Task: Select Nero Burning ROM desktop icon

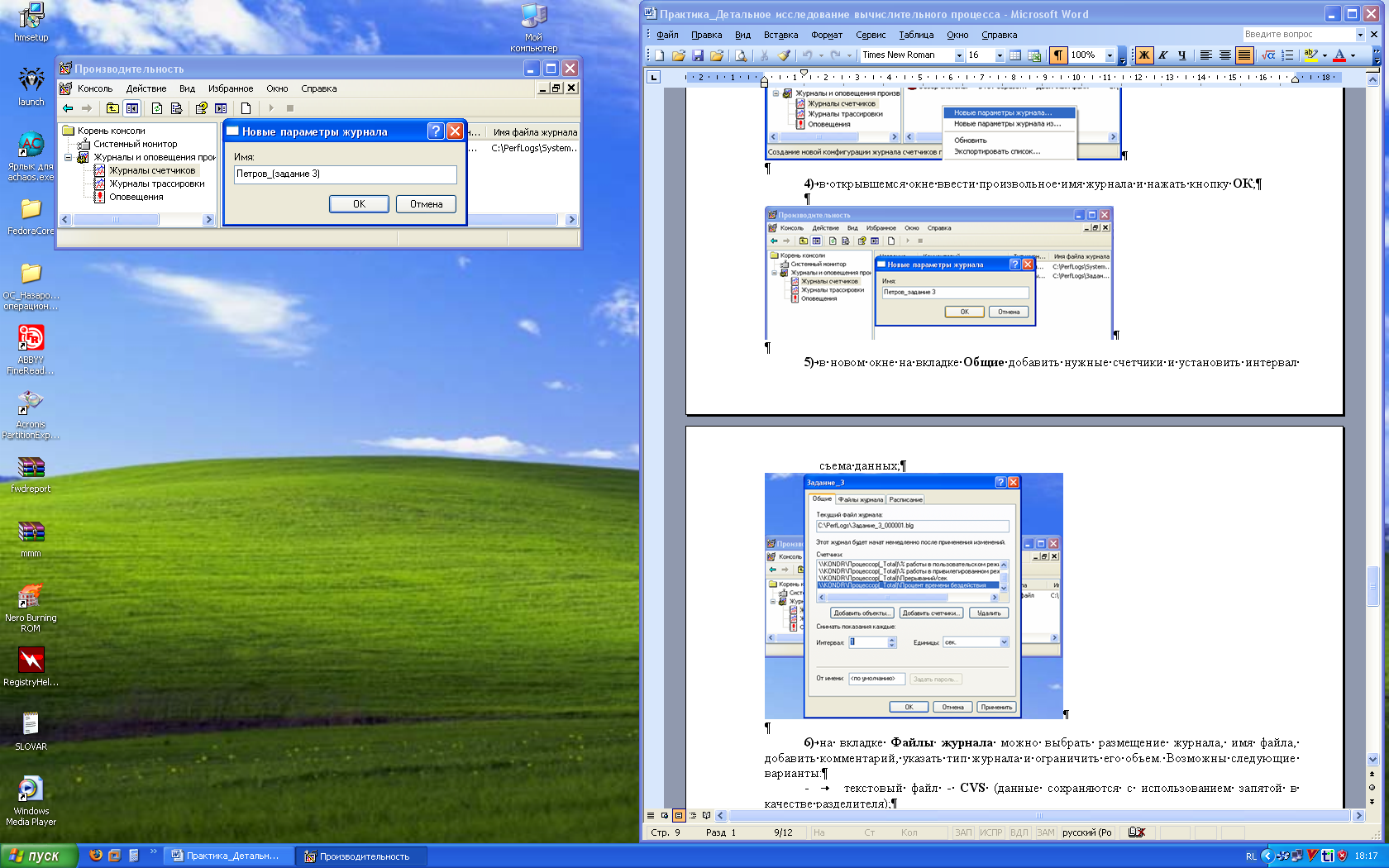Action: coord(31,608)
